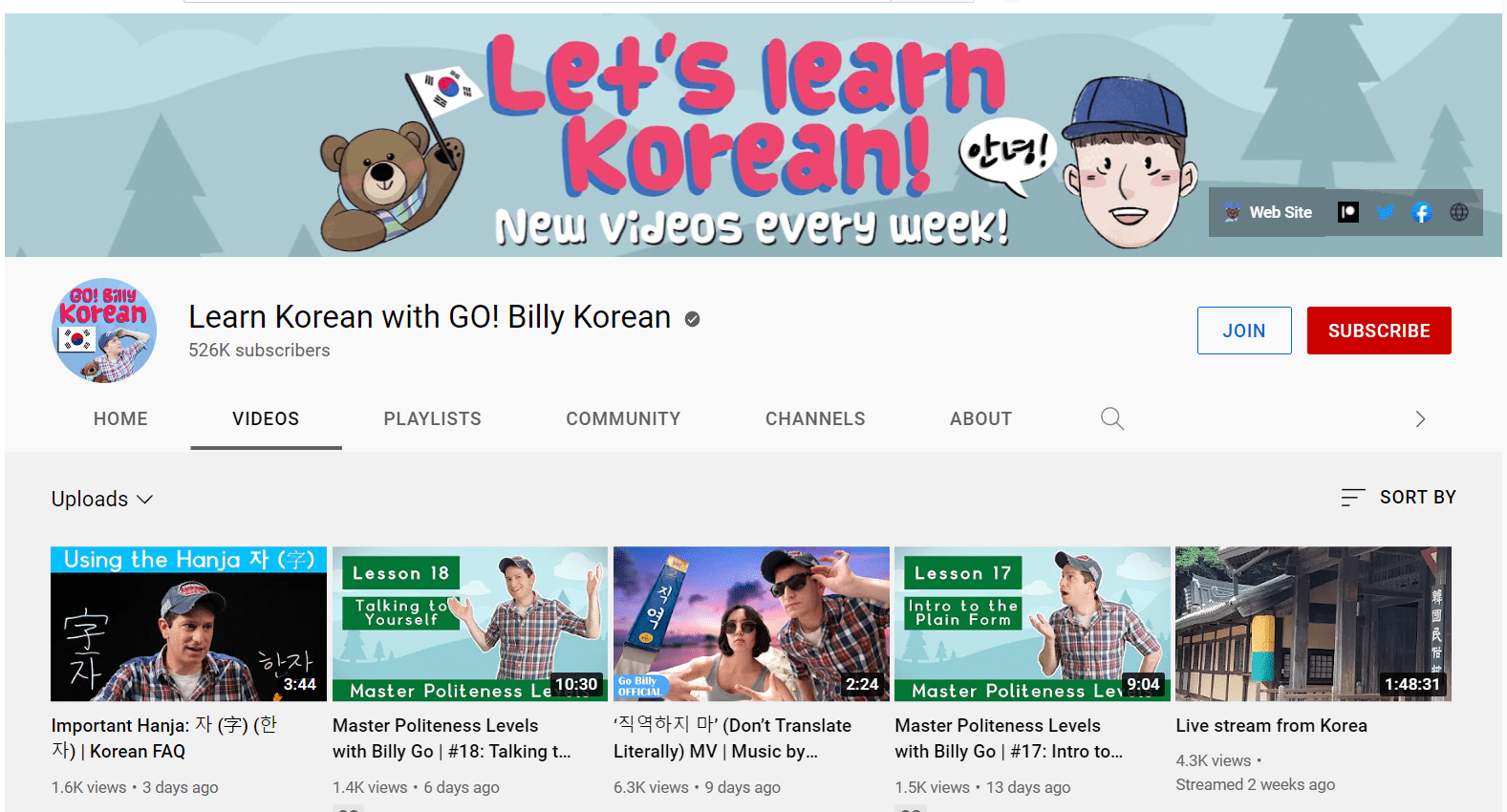The height and width of the screenshot is (812, 1507).
Task: Go to the CHANNELS tab
Action: [815, 418]
